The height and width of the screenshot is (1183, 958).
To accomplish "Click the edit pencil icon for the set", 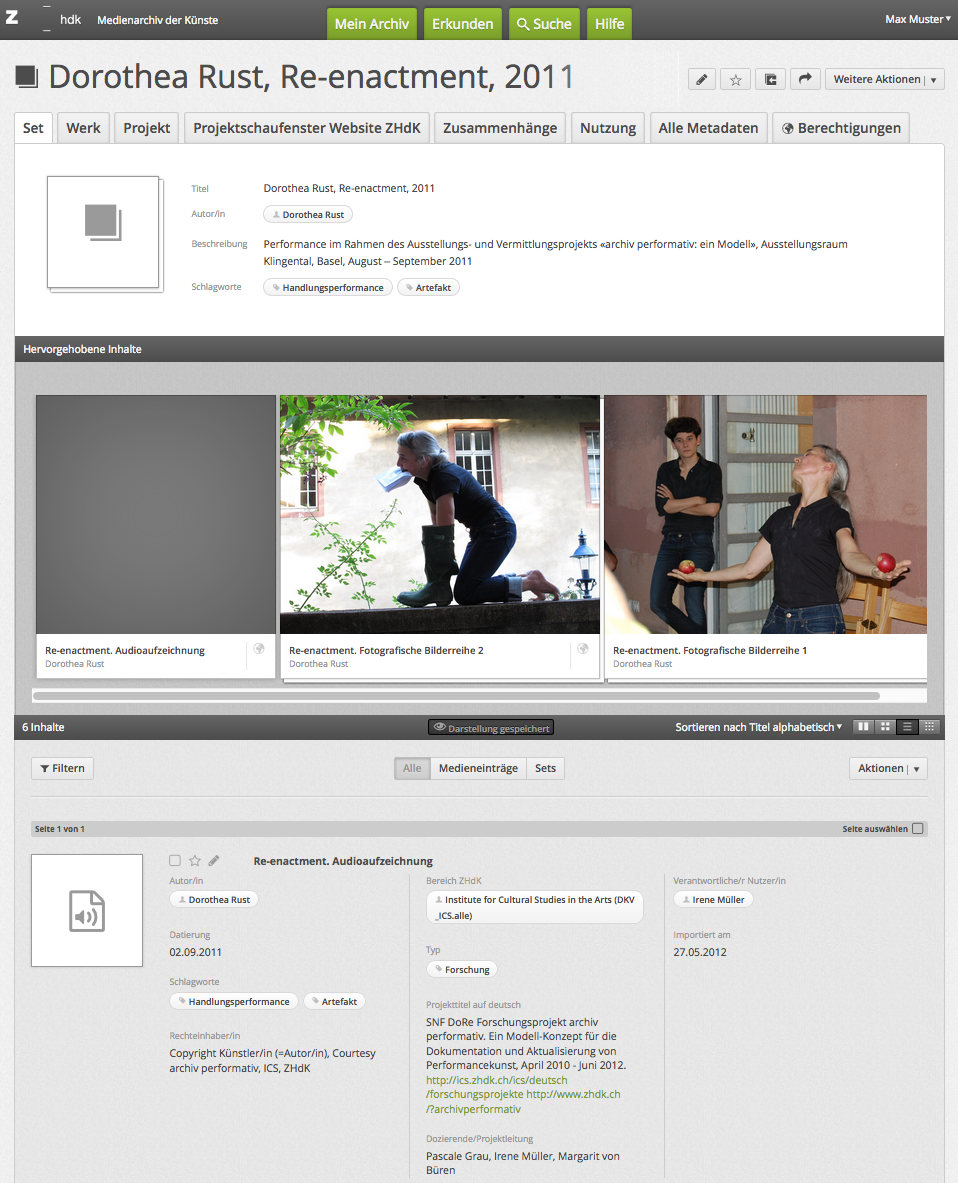I will [x=702, y=80].
